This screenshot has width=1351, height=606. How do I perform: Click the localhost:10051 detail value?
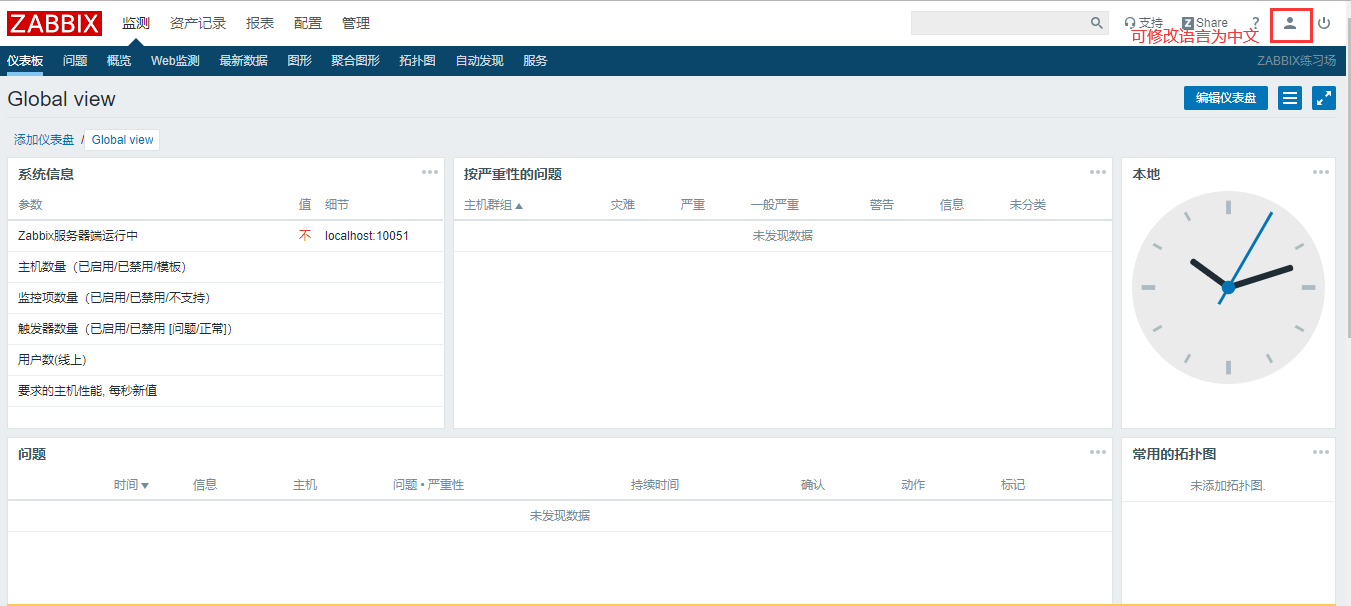[x=367, y=236]
